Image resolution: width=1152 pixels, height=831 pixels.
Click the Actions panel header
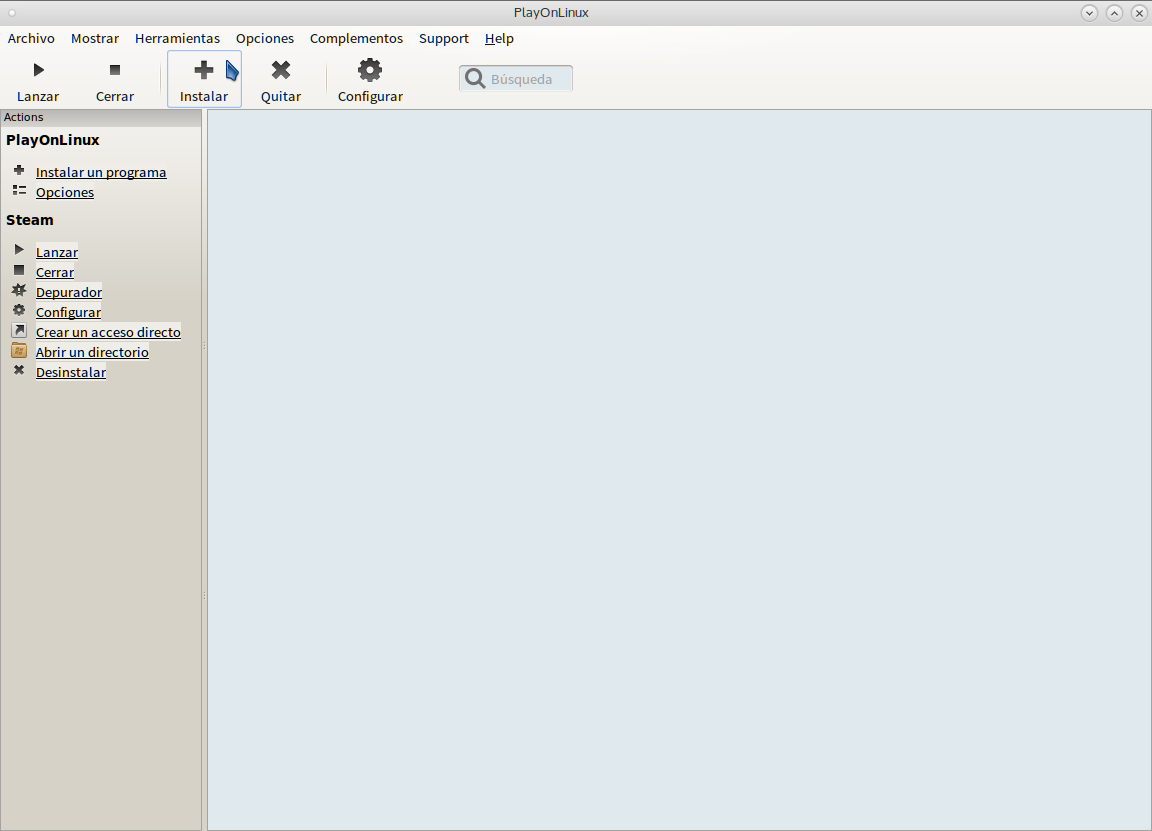click(x=101, y=118)
